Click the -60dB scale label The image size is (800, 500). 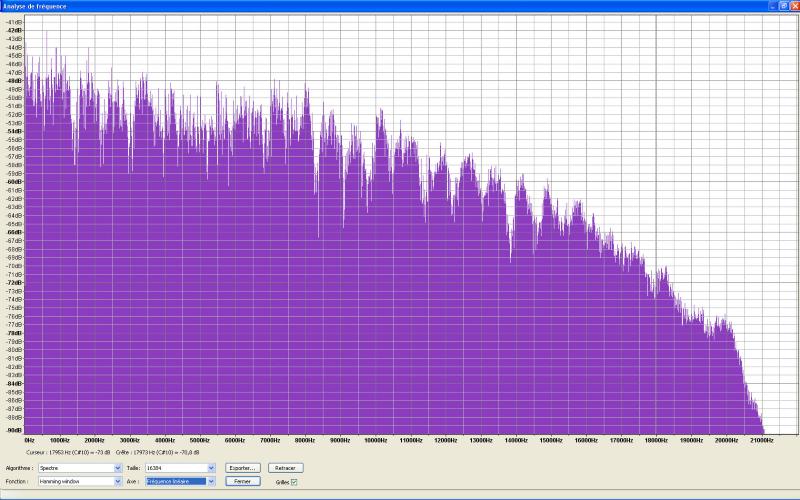(x=15, y=182)
